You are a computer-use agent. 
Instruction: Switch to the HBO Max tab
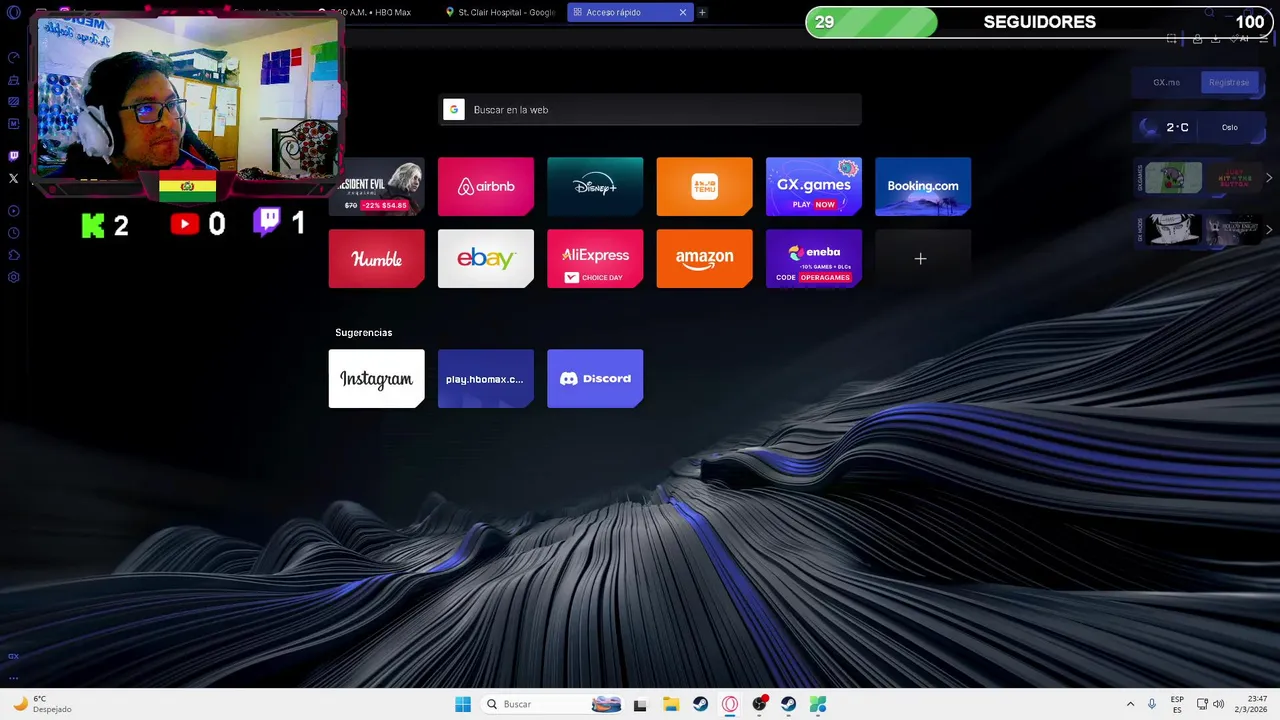[372, 12]
